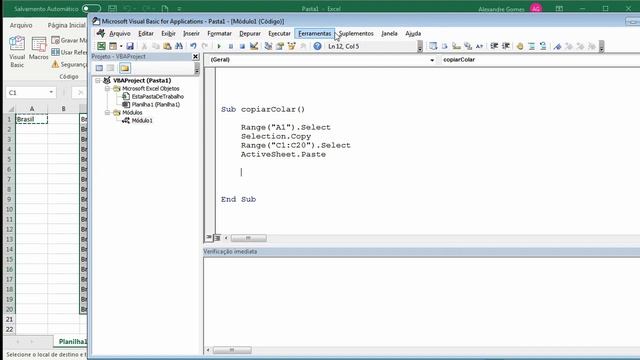This screenshot has width=640, height=360.
Task: Click the Reset stop icon
Action: tap(242, 46)
